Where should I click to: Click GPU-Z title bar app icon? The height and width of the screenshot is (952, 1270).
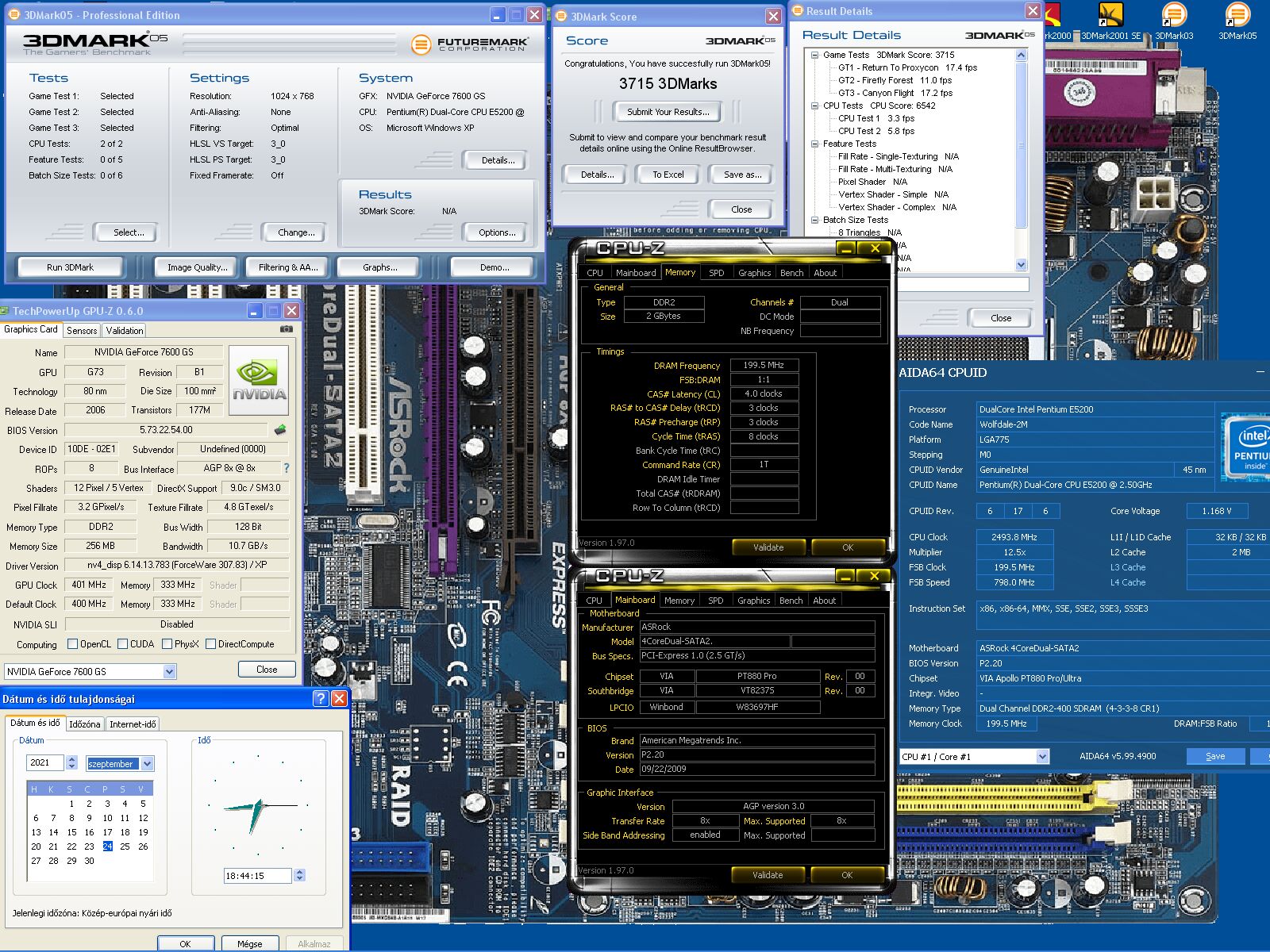tap(6, 311)
